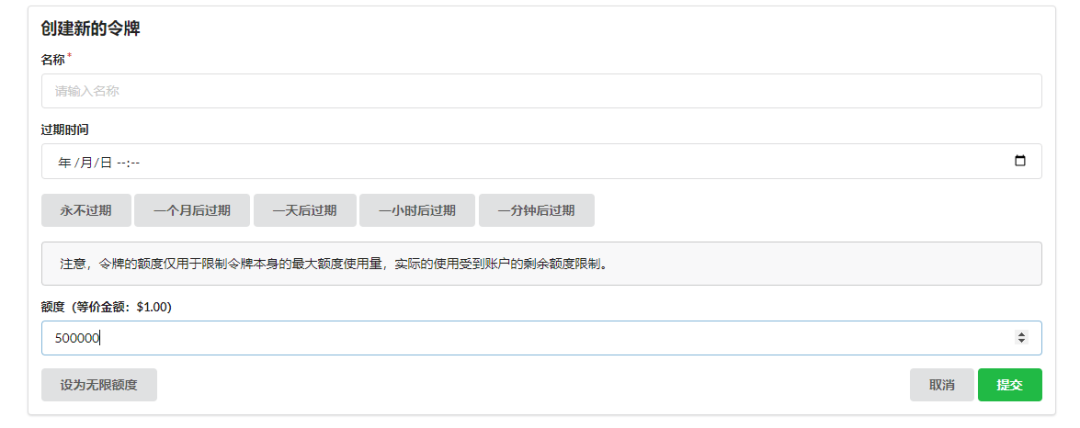
Task: Click the quota decrement down arrow
Action: [x=1021, y=342]
